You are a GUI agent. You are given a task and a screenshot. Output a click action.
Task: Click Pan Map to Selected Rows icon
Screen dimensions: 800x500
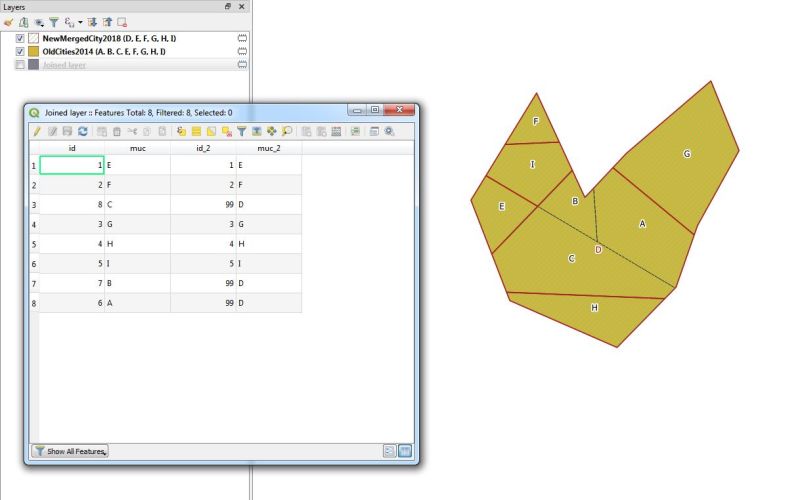(271, 132)
